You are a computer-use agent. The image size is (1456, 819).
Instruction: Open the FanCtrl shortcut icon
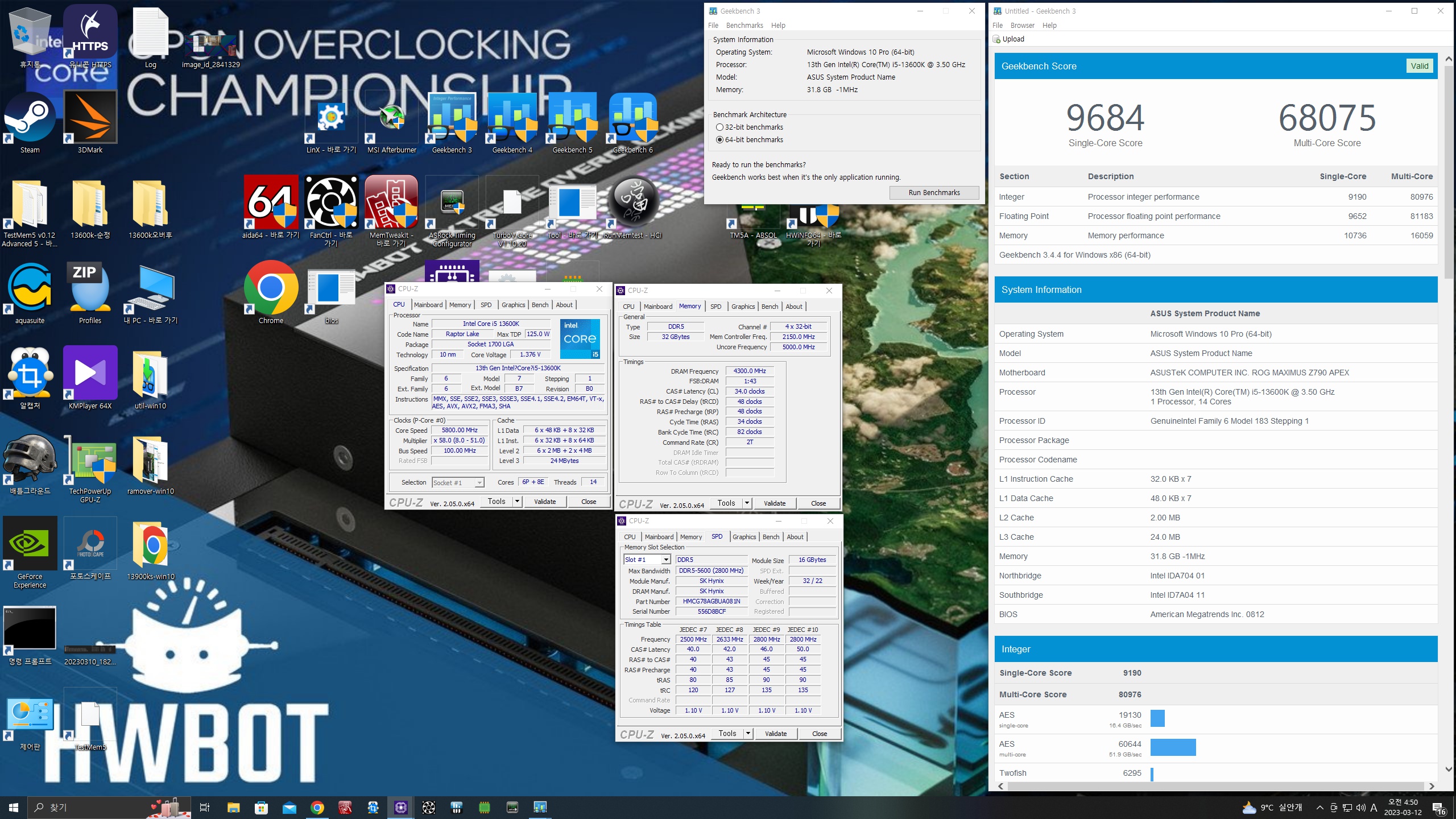pos(332,210)
